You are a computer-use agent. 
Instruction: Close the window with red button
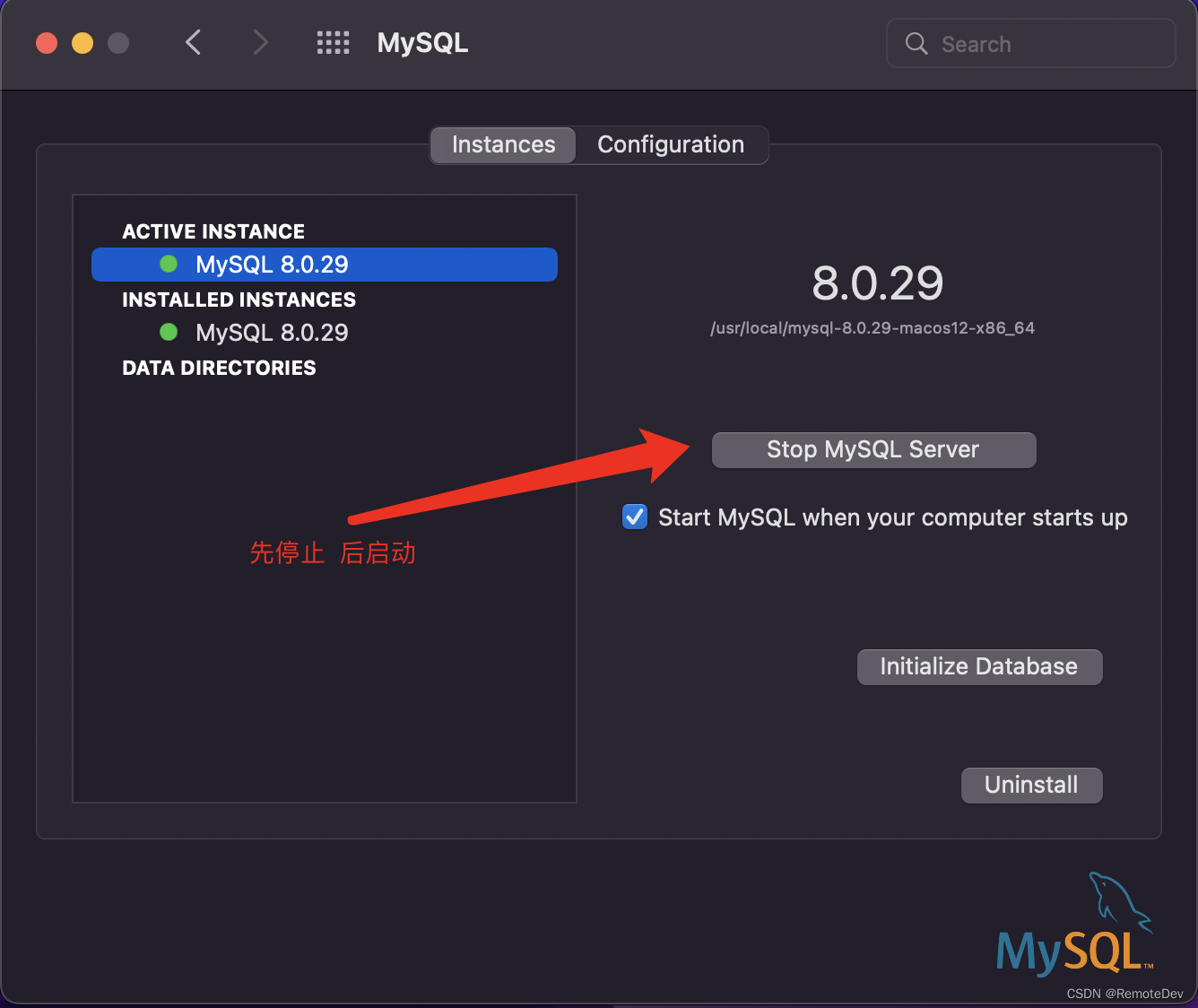click(47, 42)
